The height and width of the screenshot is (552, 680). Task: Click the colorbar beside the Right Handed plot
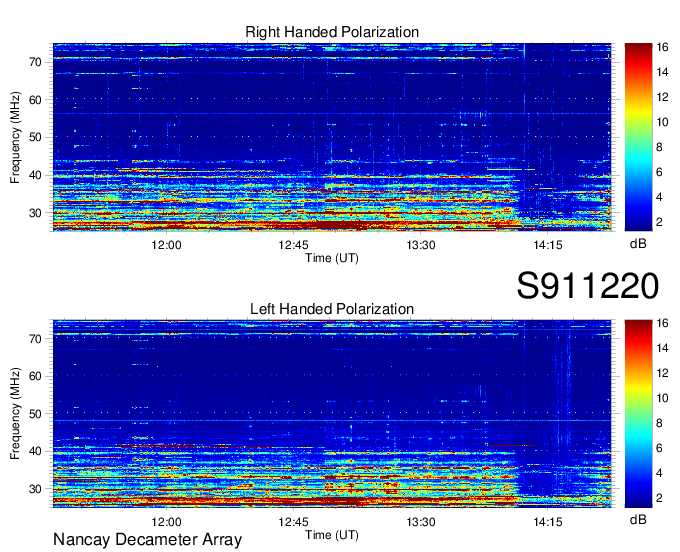(638, 137)
